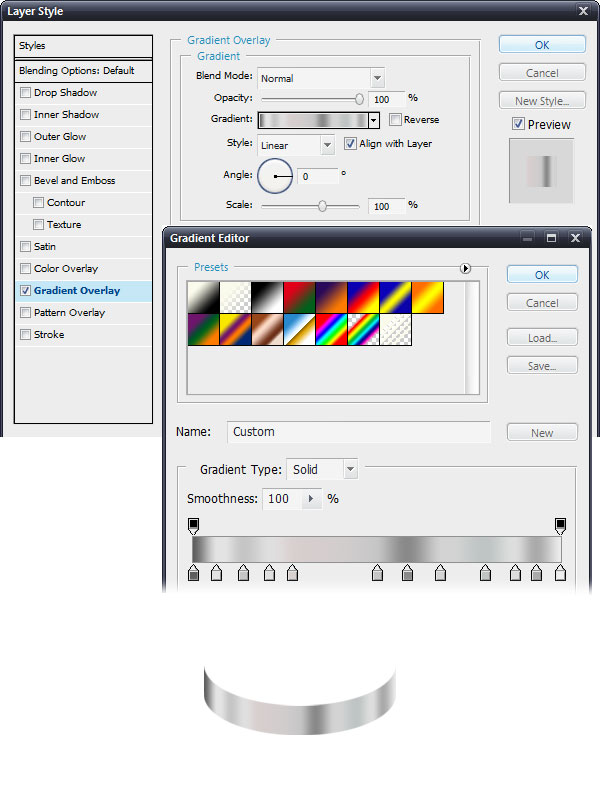The width and height of the screenshot is (600, 800).
Task: Choose the Transparent Rainbow preset
Action: point(363,330)
